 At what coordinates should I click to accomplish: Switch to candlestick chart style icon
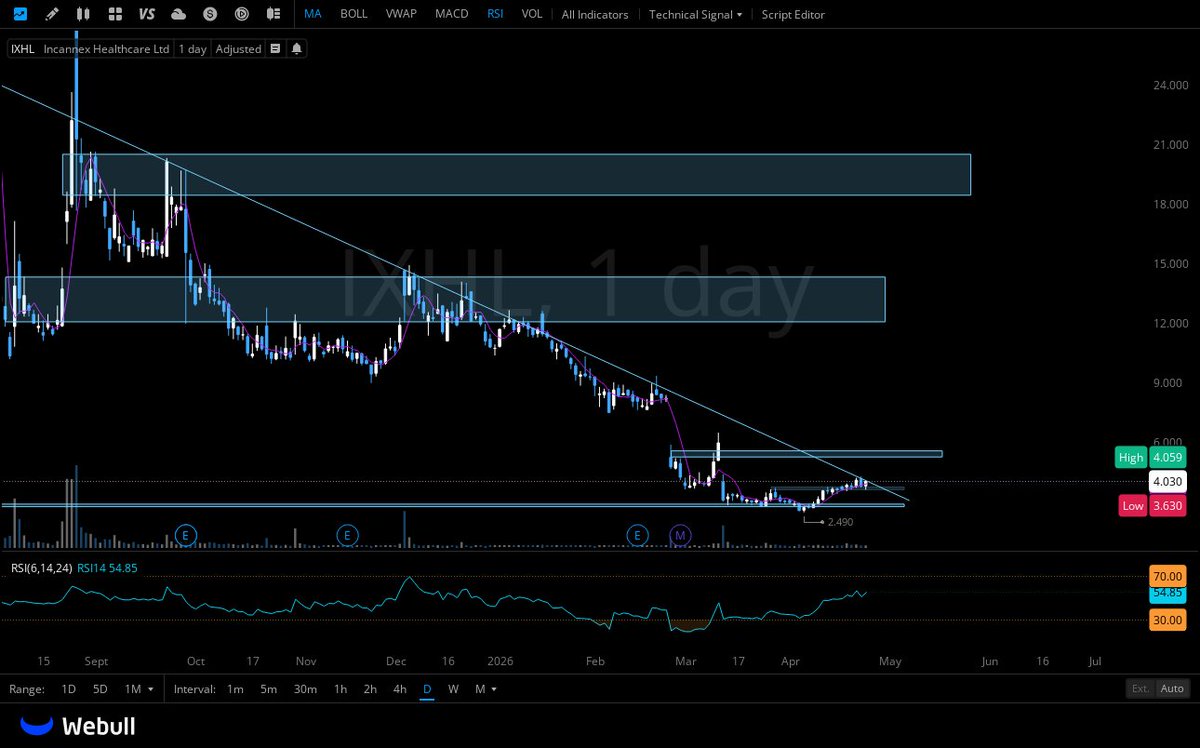pyautogui.click(x=83, y=14)
